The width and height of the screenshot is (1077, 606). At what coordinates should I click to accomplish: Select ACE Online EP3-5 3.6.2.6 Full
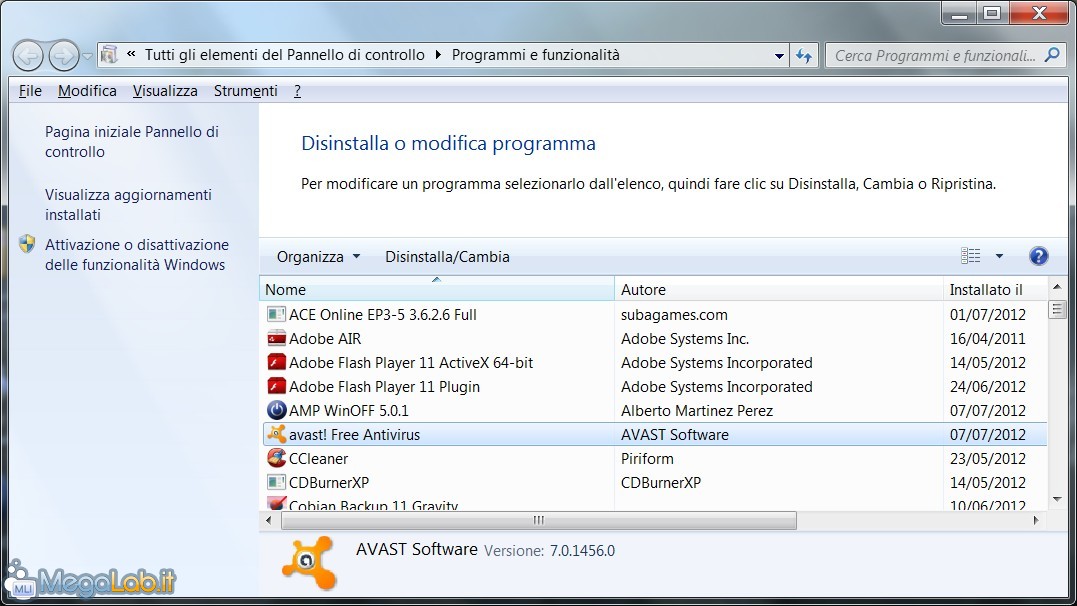point(383,315)
